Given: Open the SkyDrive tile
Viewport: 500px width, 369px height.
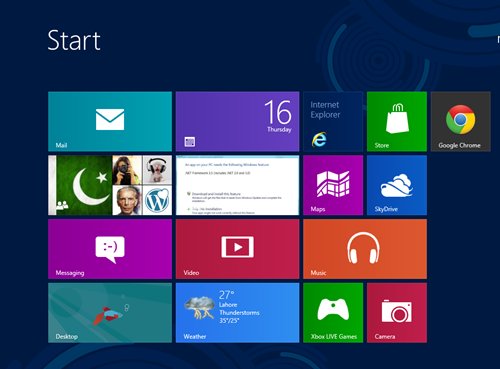Looking at the screenshot, I should click(x=397, y=185).
